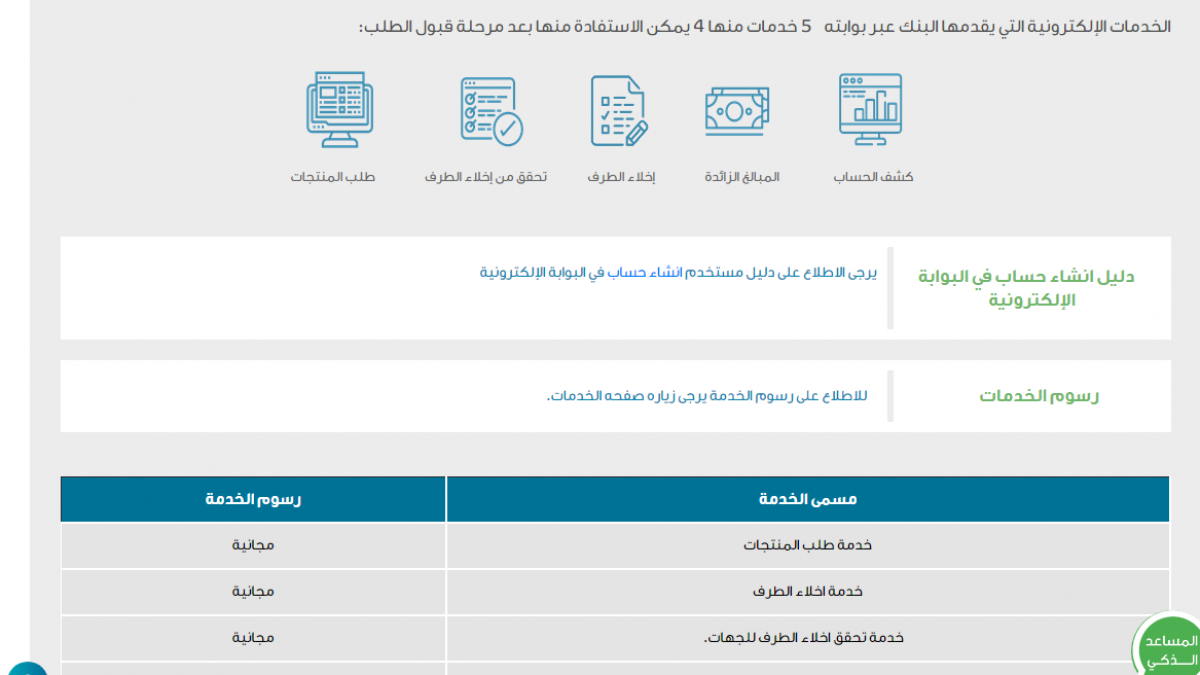The width and height of the screenshot is (1200, 675).
Task: Select the كشف الحساب label
Action: click(x=873, y=177)
